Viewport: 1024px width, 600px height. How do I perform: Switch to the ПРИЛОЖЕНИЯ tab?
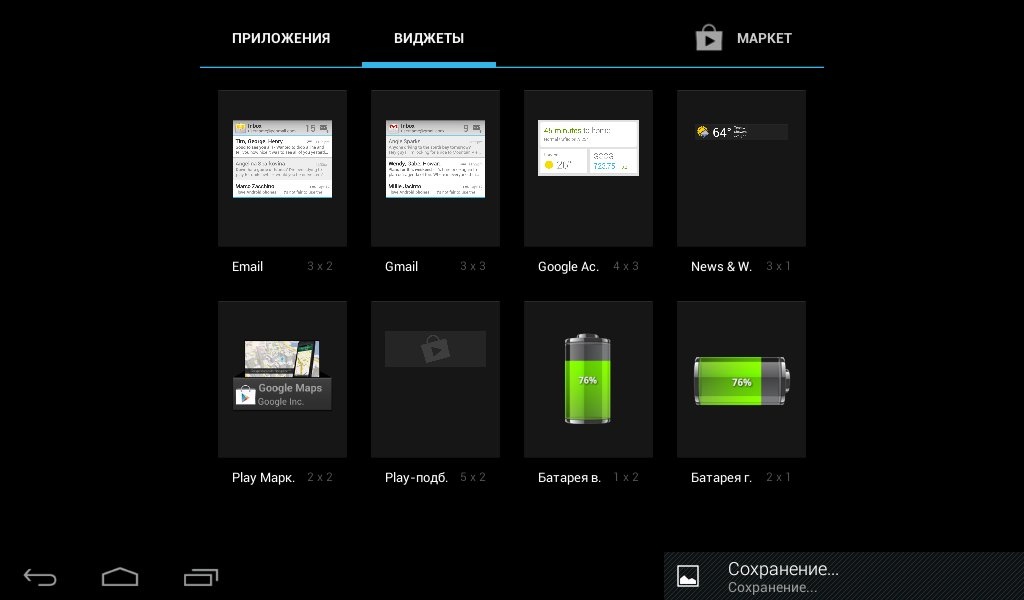[281, 39]
